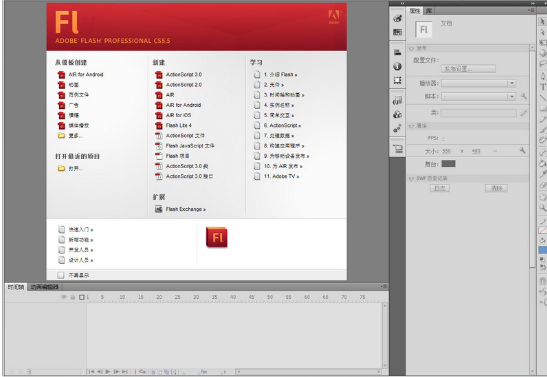
Task: Open the Components panel icon in dock
Action: [x=397, y=114]
